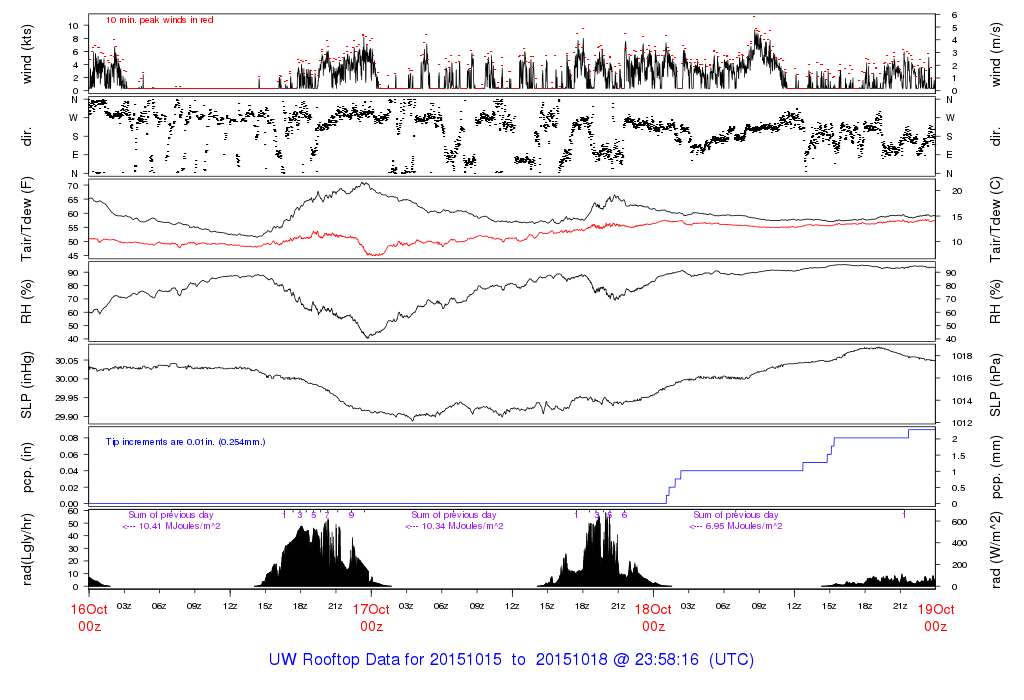Screen dimensions: 1024x700
Task: Click the '0.5' mm precipitation tick
Action: pyautogui.click(x=958, y=488)
